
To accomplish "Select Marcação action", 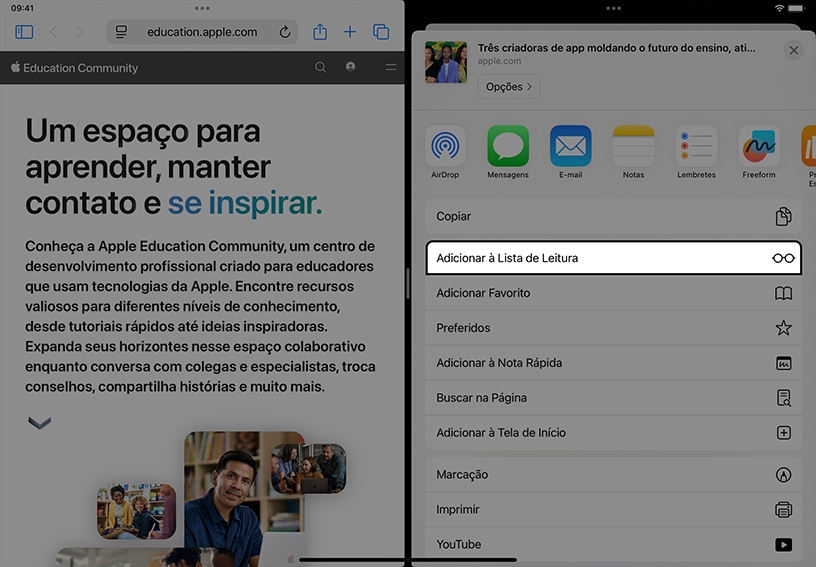I will (614, 474).
